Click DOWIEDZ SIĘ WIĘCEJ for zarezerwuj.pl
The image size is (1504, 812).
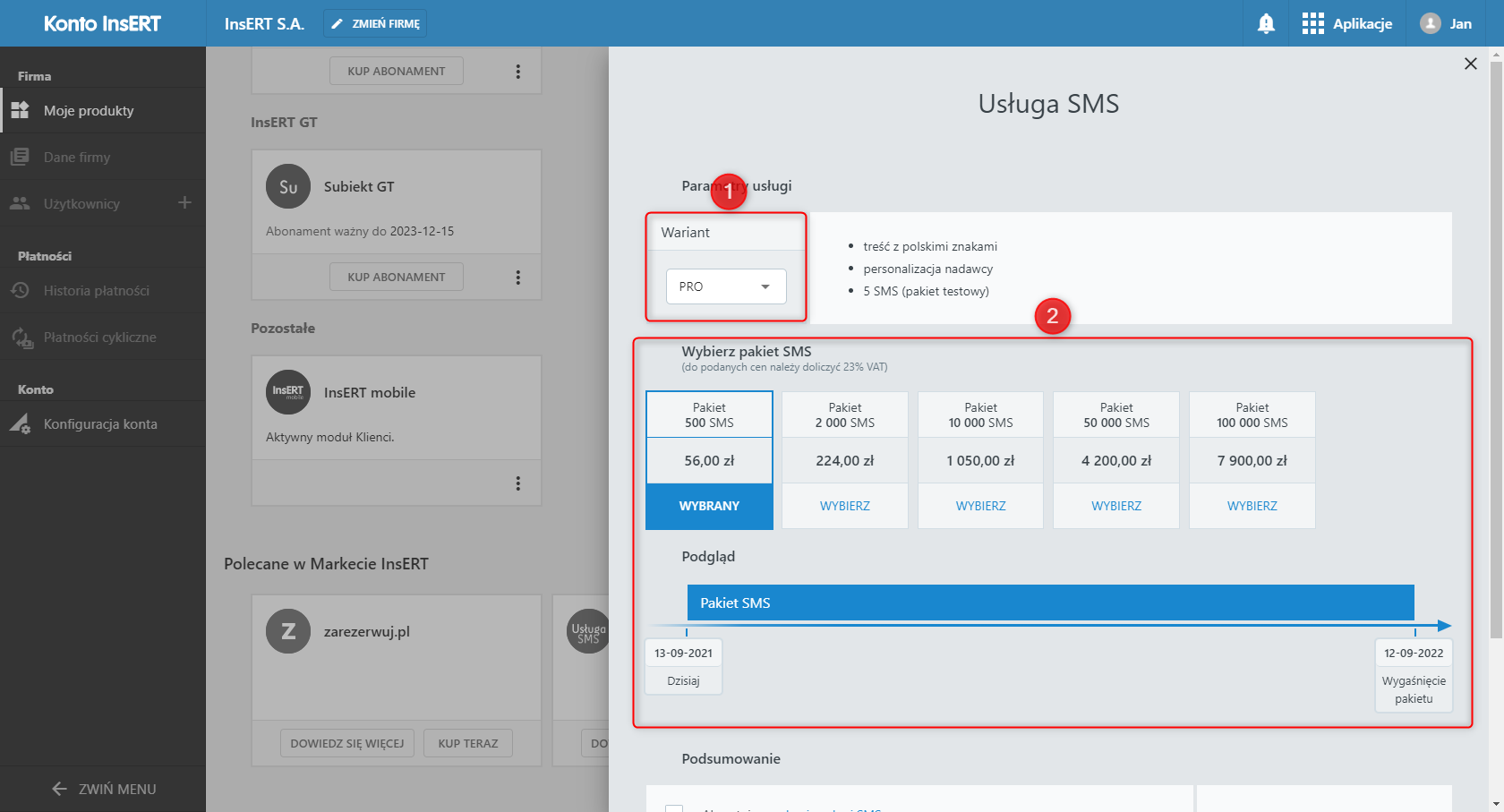(347, 743)
